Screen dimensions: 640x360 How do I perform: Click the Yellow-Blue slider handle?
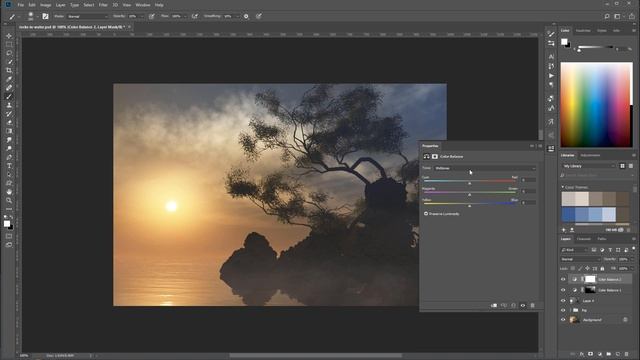click(469, 206)
